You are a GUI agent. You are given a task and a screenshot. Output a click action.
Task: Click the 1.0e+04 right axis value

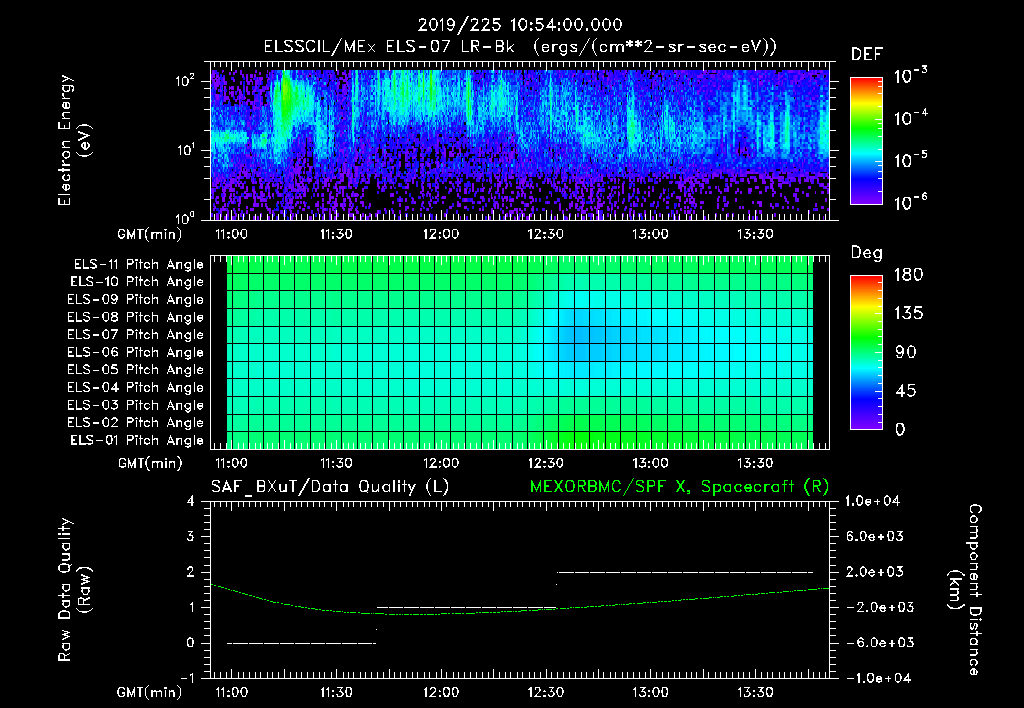[872, 501]
